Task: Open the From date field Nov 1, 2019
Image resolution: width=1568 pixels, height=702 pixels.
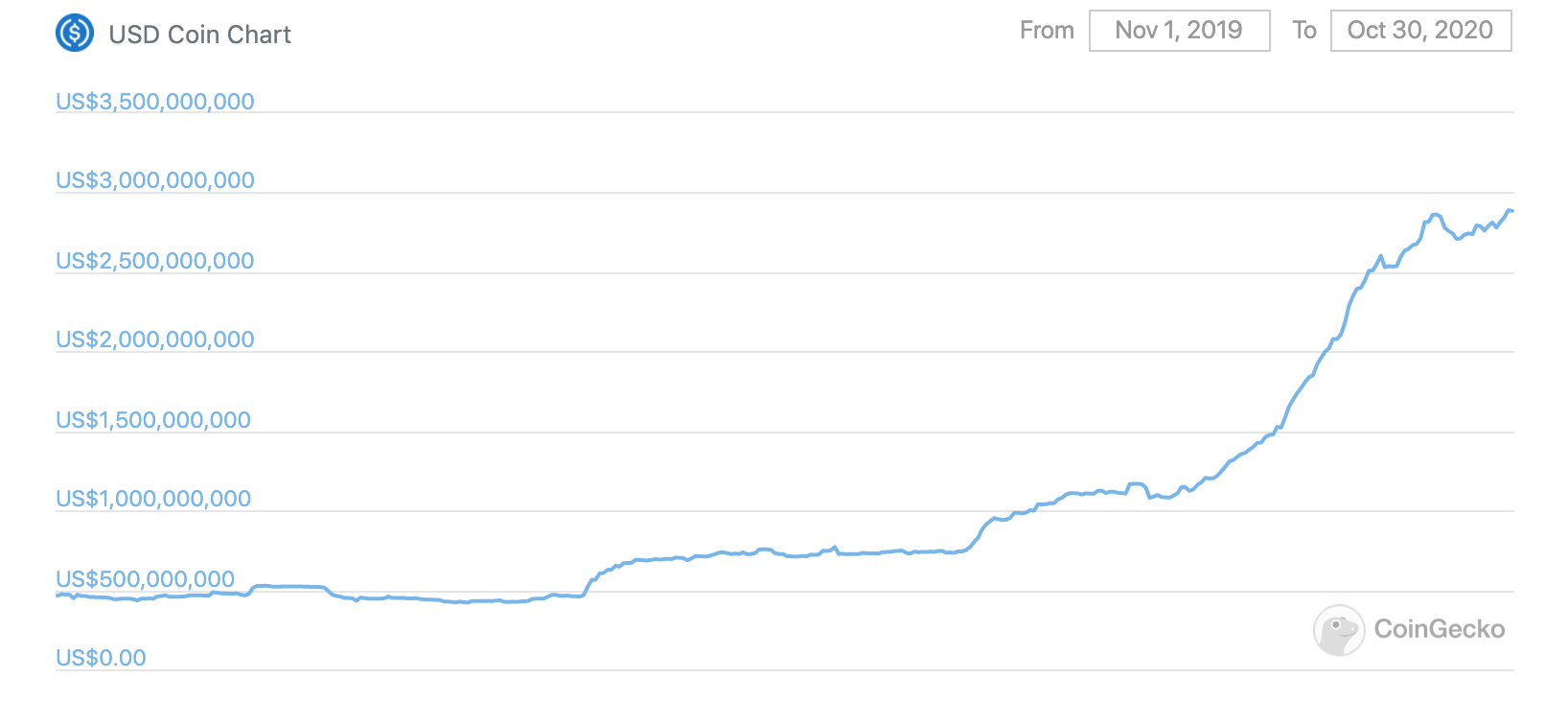Action: (x=1180, y=31)
